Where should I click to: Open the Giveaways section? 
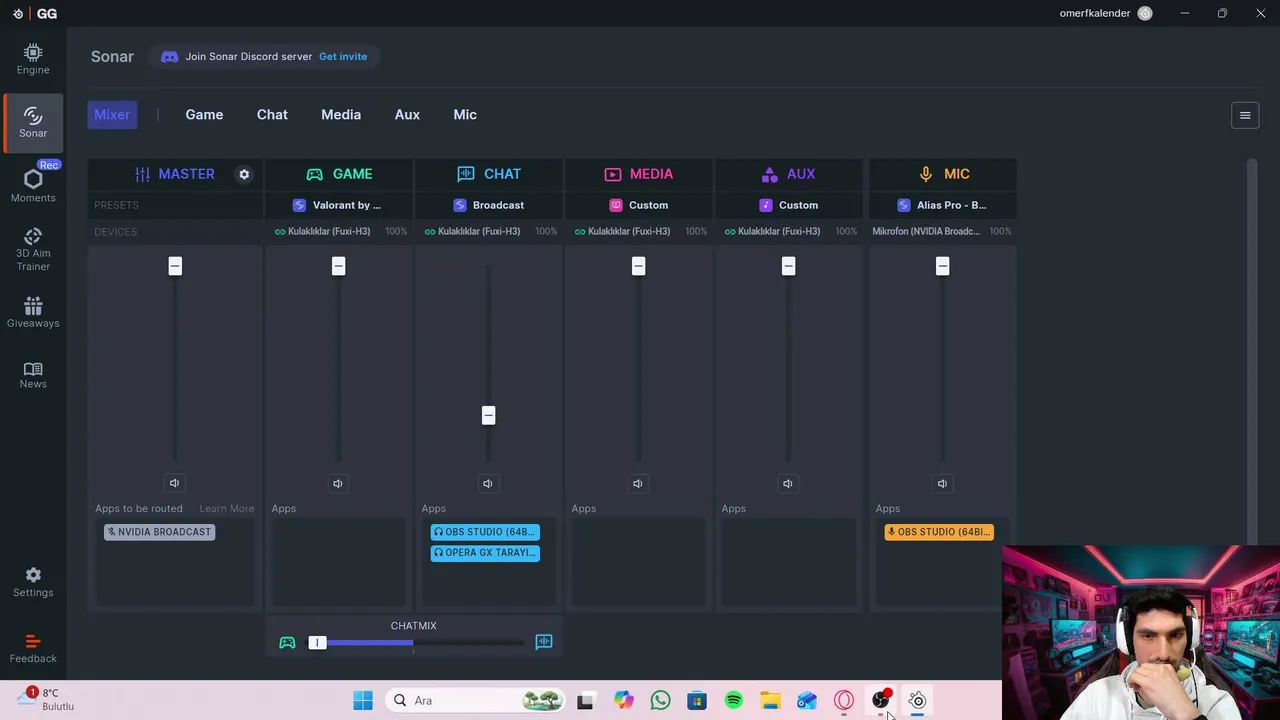point(33,312)
